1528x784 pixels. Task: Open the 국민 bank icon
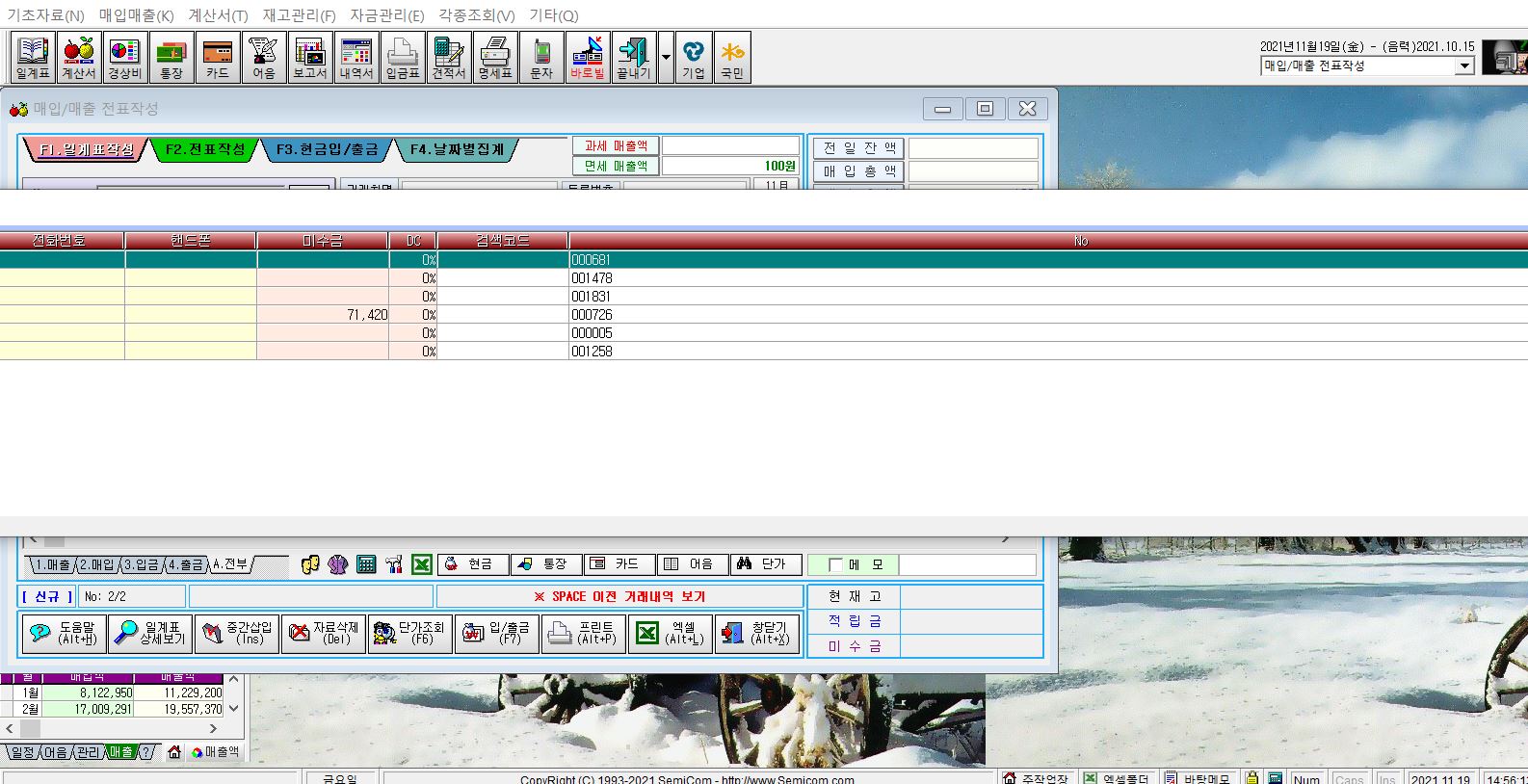click(x=732, y=58)
